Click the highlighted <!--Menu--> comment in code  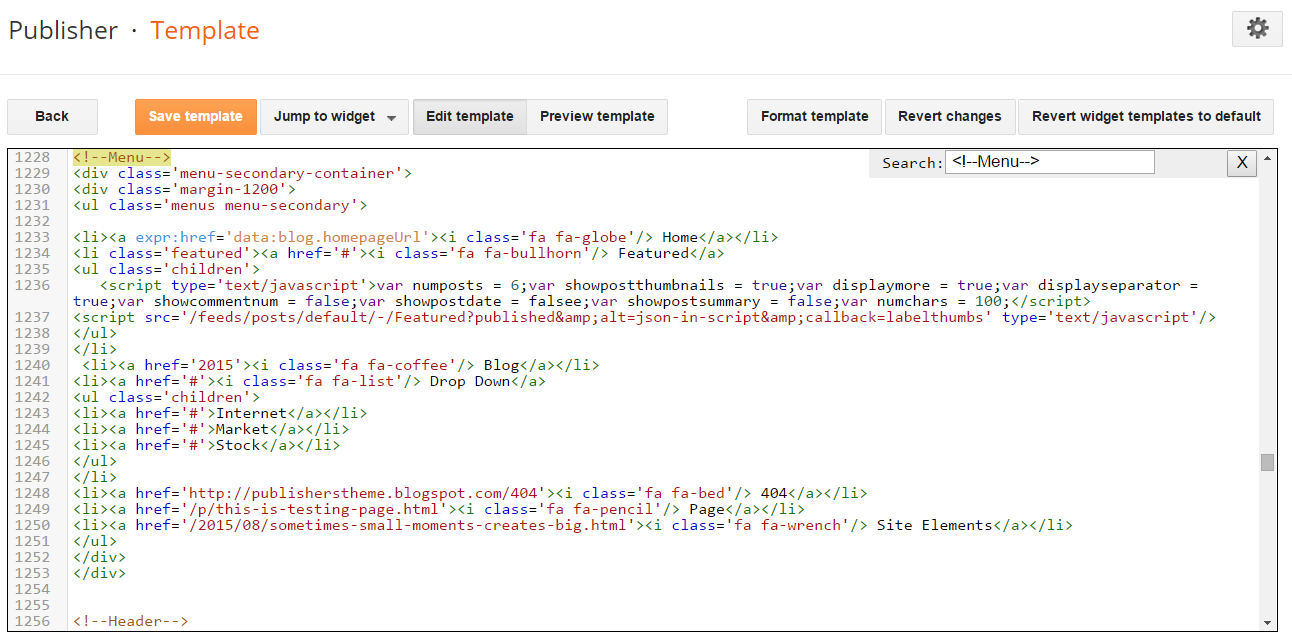pyautogui.click(x=122, y=157)
